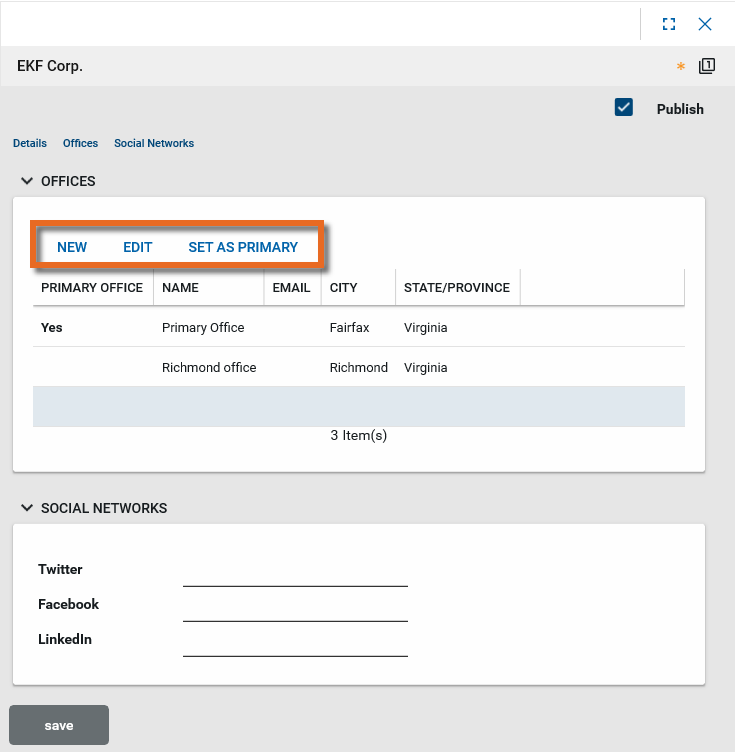Click the fullscreen expand icon
The height and width of the screenshot is (752, 735).
click(x=669, y=24)
